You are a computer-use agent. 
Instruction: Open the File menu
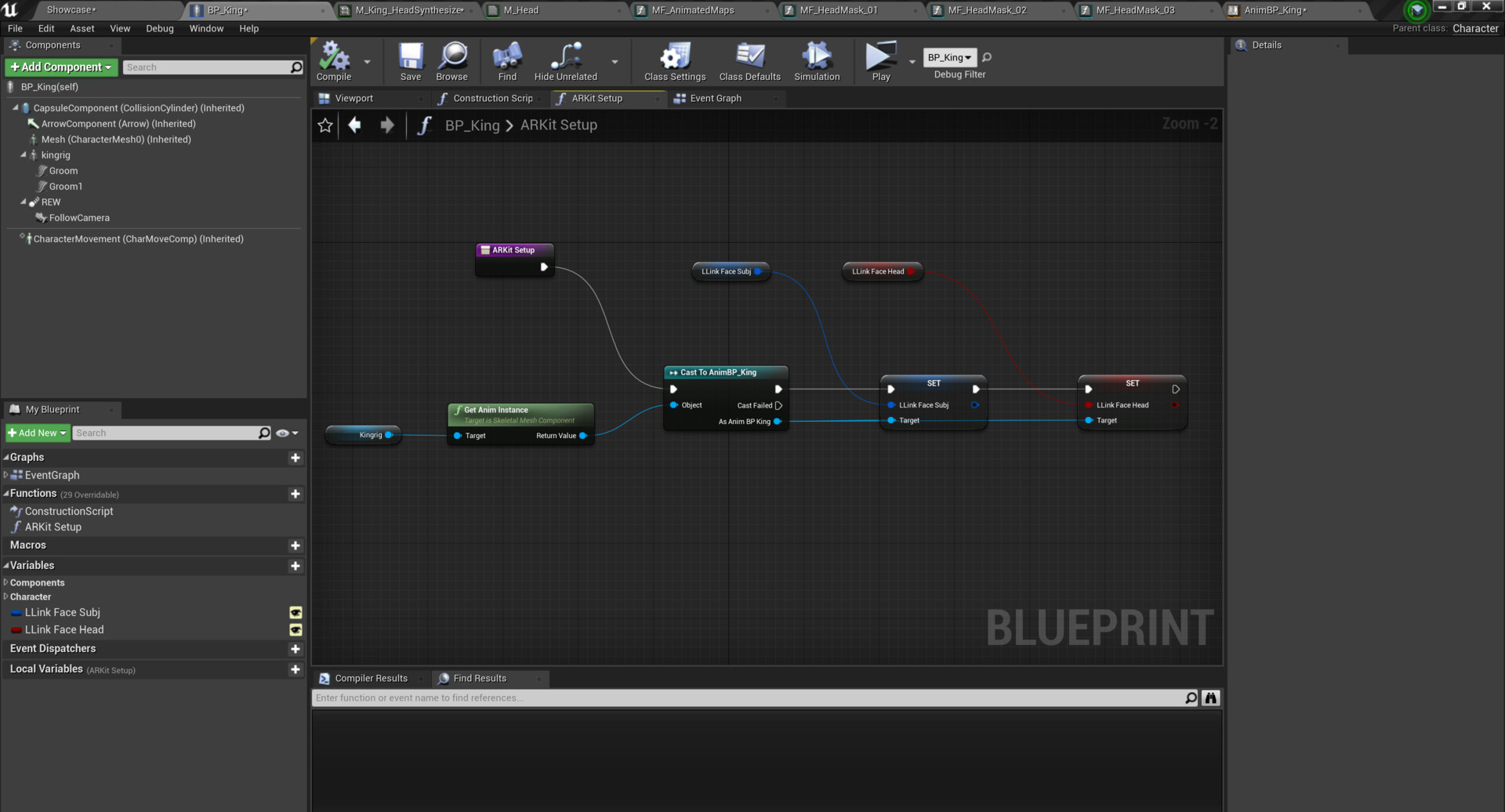[15, 28]
